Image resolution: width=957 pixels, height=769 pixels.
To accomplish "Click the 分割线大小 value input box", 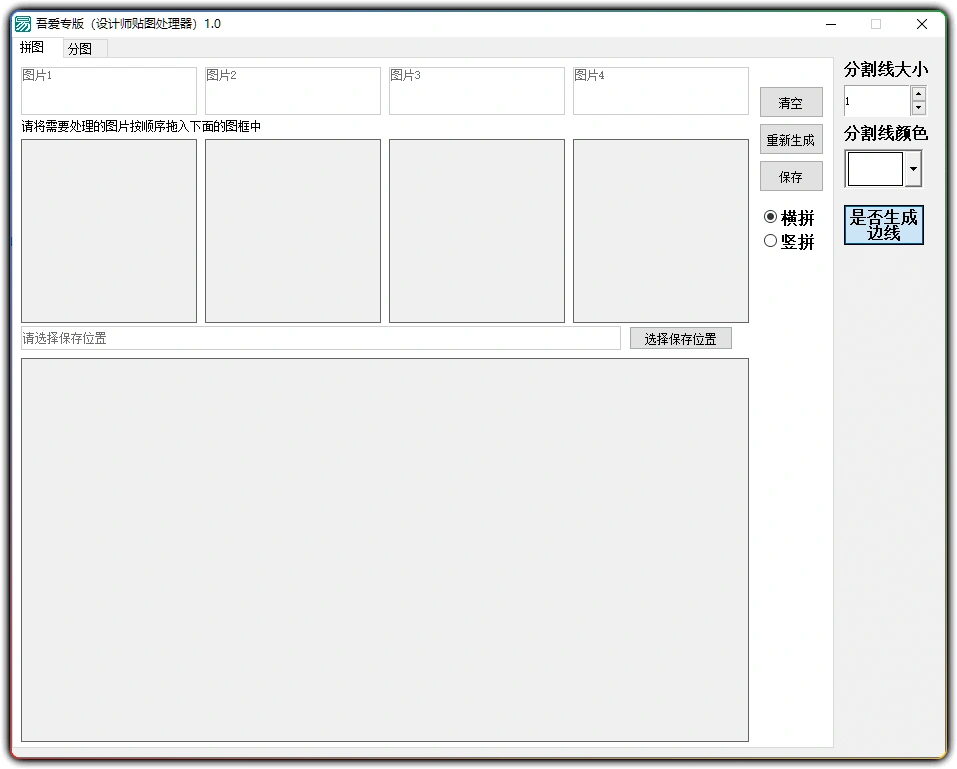I will coord(878,101).
